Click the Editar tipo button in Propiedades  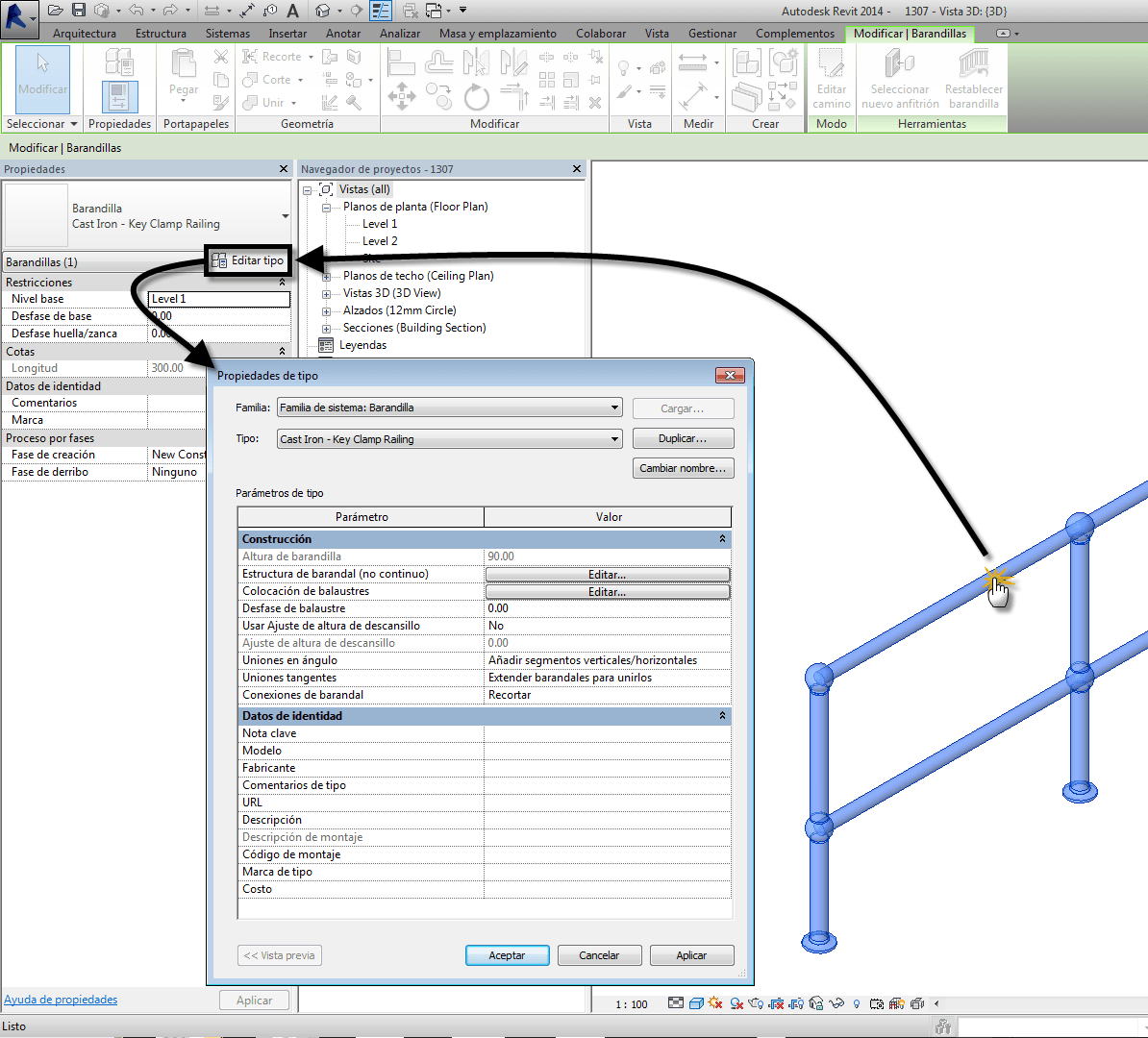pyautogui.click(x=248, y=260)
